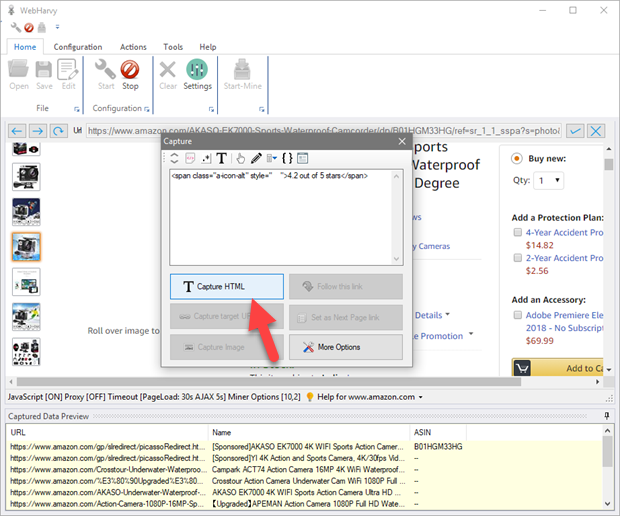Expand the Configuration group dialog launcher
Image resolution: width=620 pixels, height=516 pixels.
(x=147, y=108)
